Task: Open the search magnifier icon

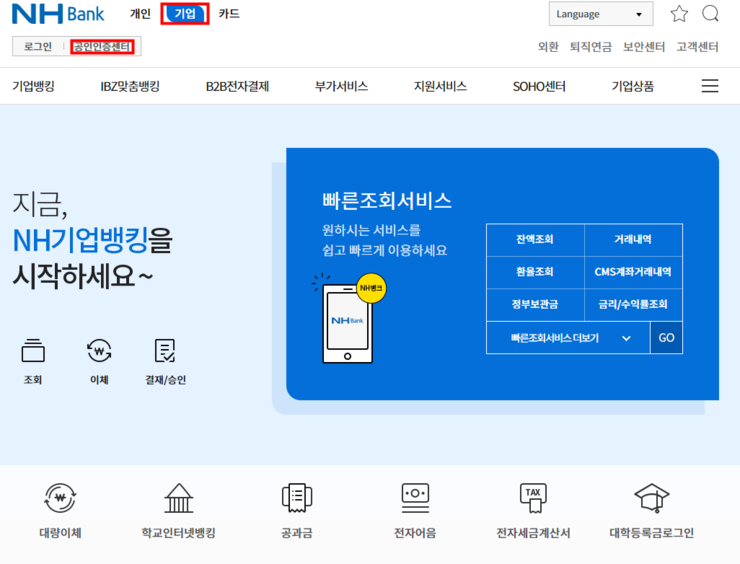Action: (710, 14)
